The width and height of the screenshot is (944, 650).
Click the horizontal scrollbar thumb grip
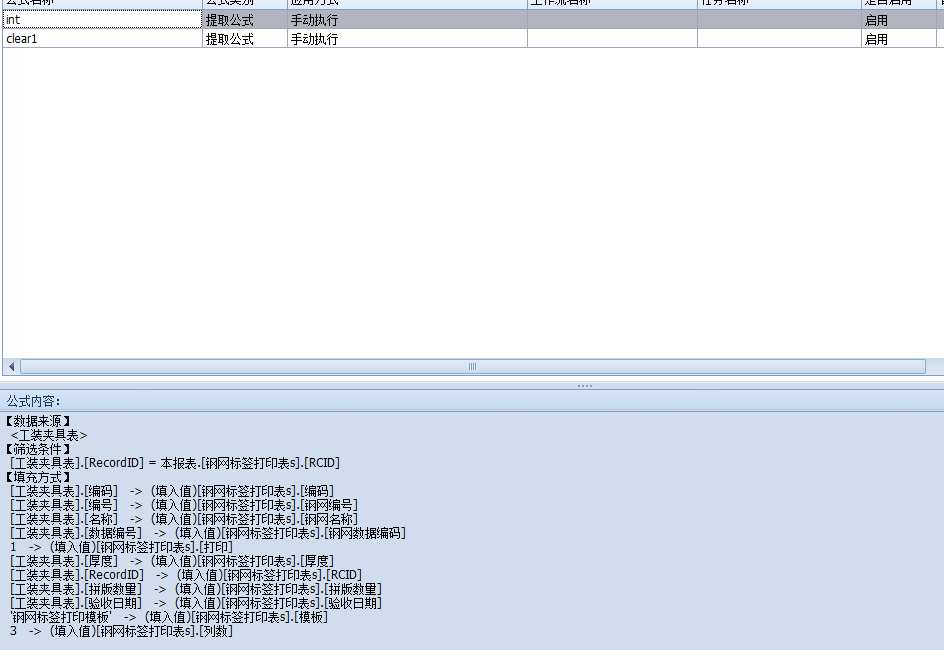coord(472,367)
